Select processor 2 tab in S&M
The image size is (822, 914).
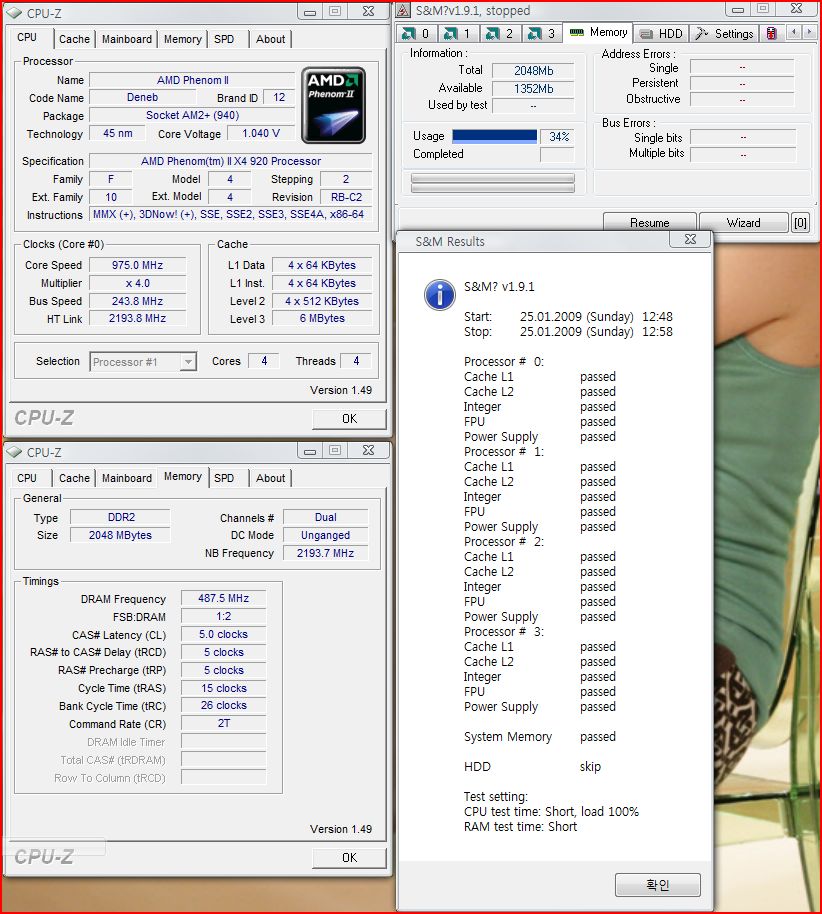[500, 34]
